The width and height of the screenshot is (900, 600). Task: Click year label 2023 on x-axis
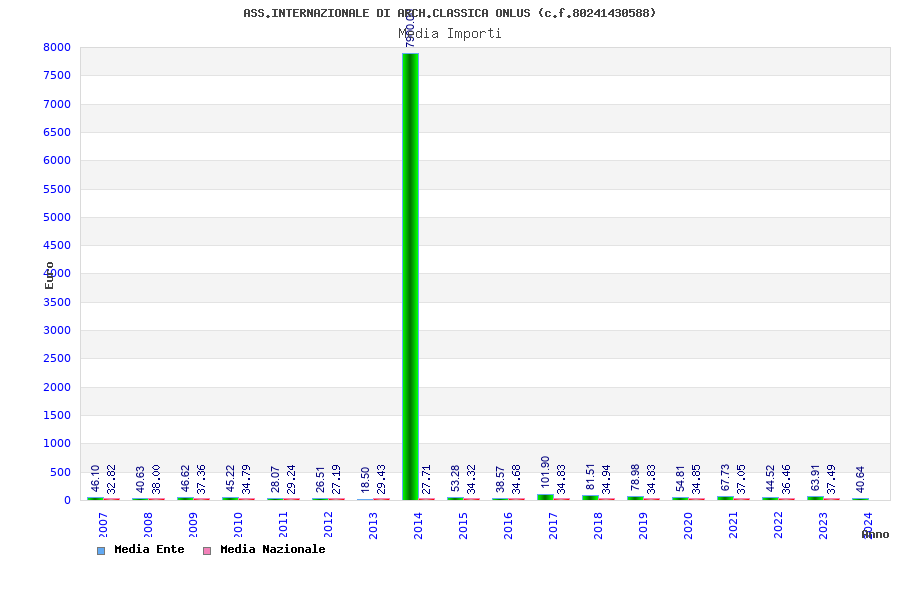[x=823, y=525]
